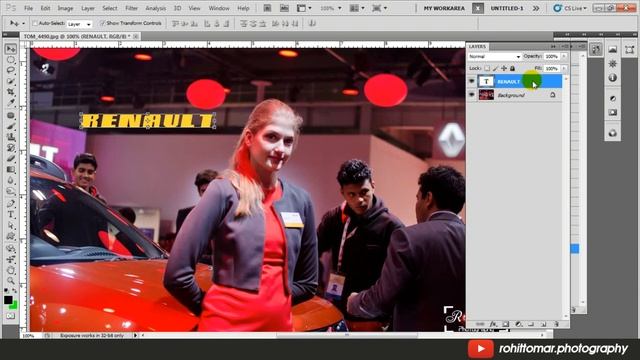Select the Lasso tool
640x360 pixels.
pyautogui.click(x=11, y=71)
